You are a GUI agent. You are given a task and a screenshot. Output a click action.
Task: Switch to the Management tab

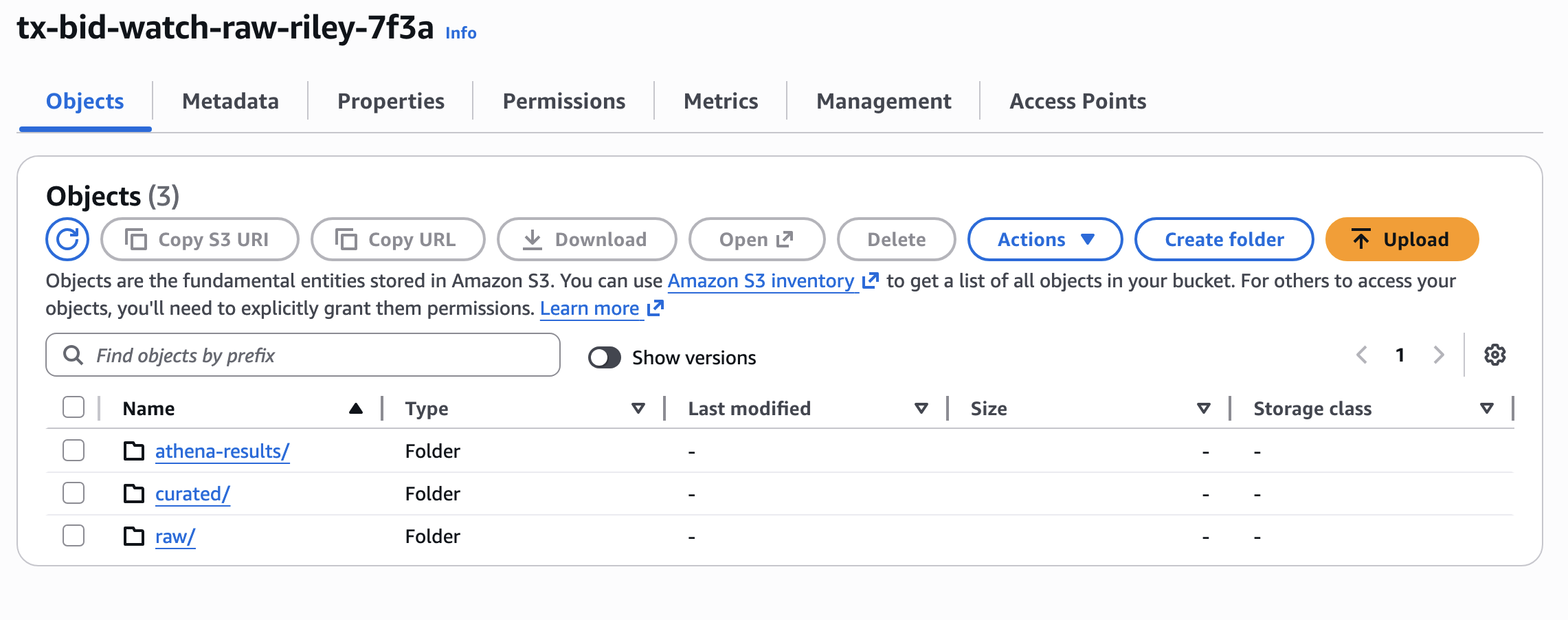coord(883,101)
